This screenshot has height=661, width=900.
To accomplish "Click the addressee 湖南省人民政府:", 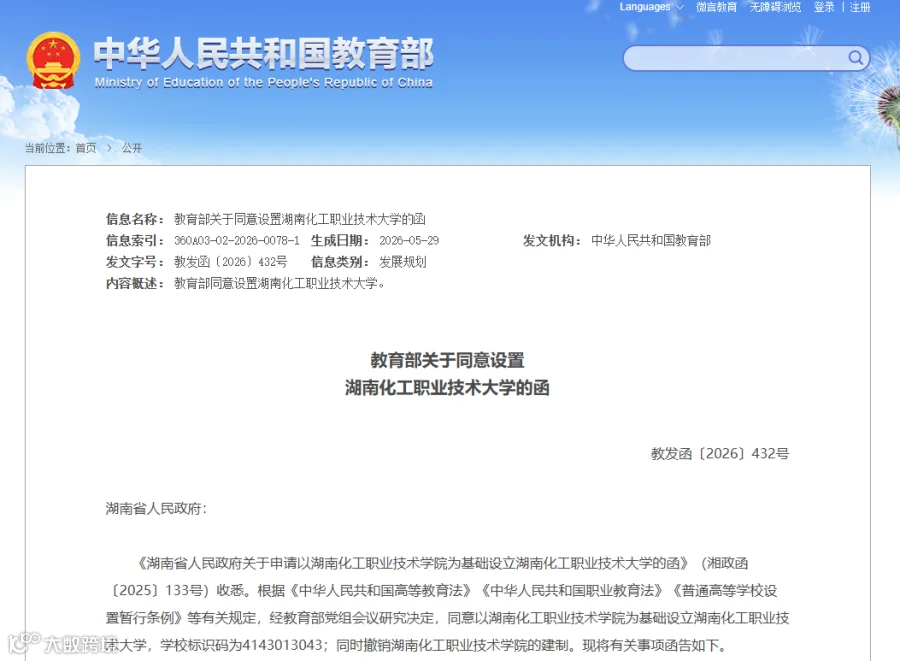I will [x=156, y=508].
